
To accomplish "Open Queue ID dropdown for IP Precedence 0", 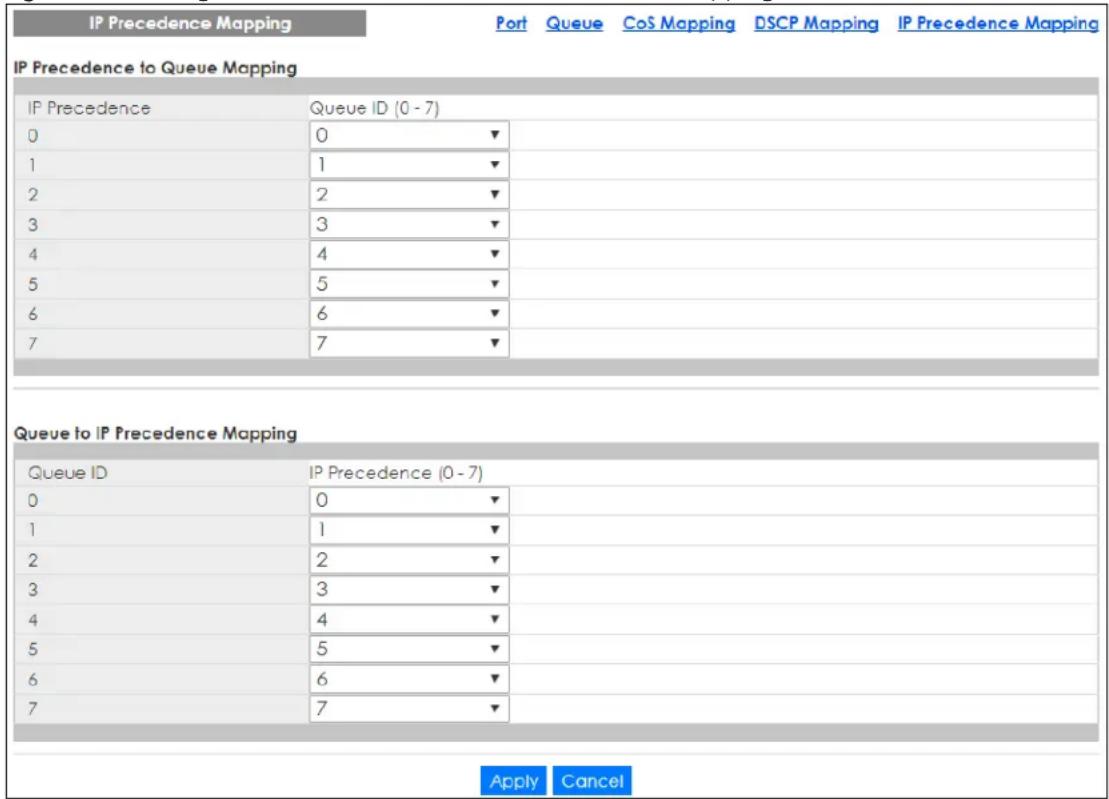I will click(x=409, y=135).
